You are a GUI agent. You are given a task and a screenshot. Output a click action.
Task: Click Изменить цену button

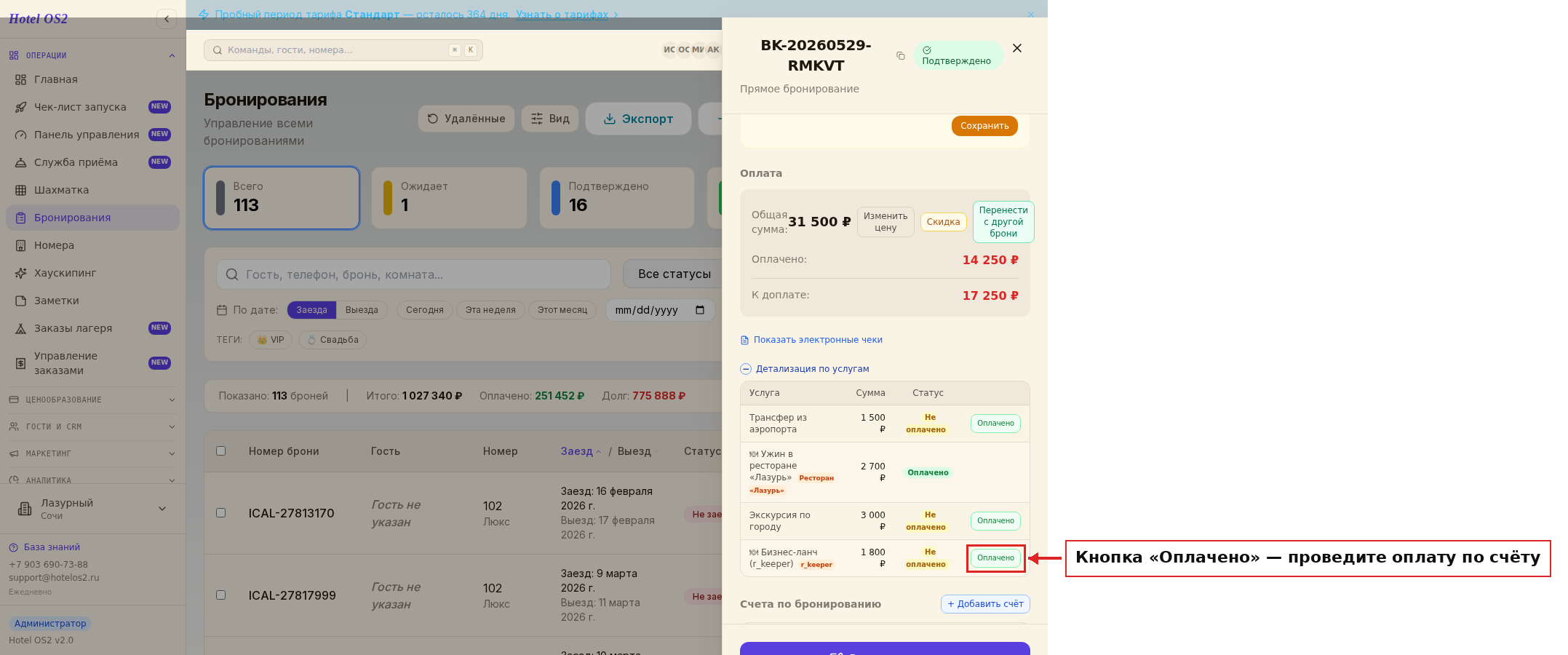pos(886,222)
